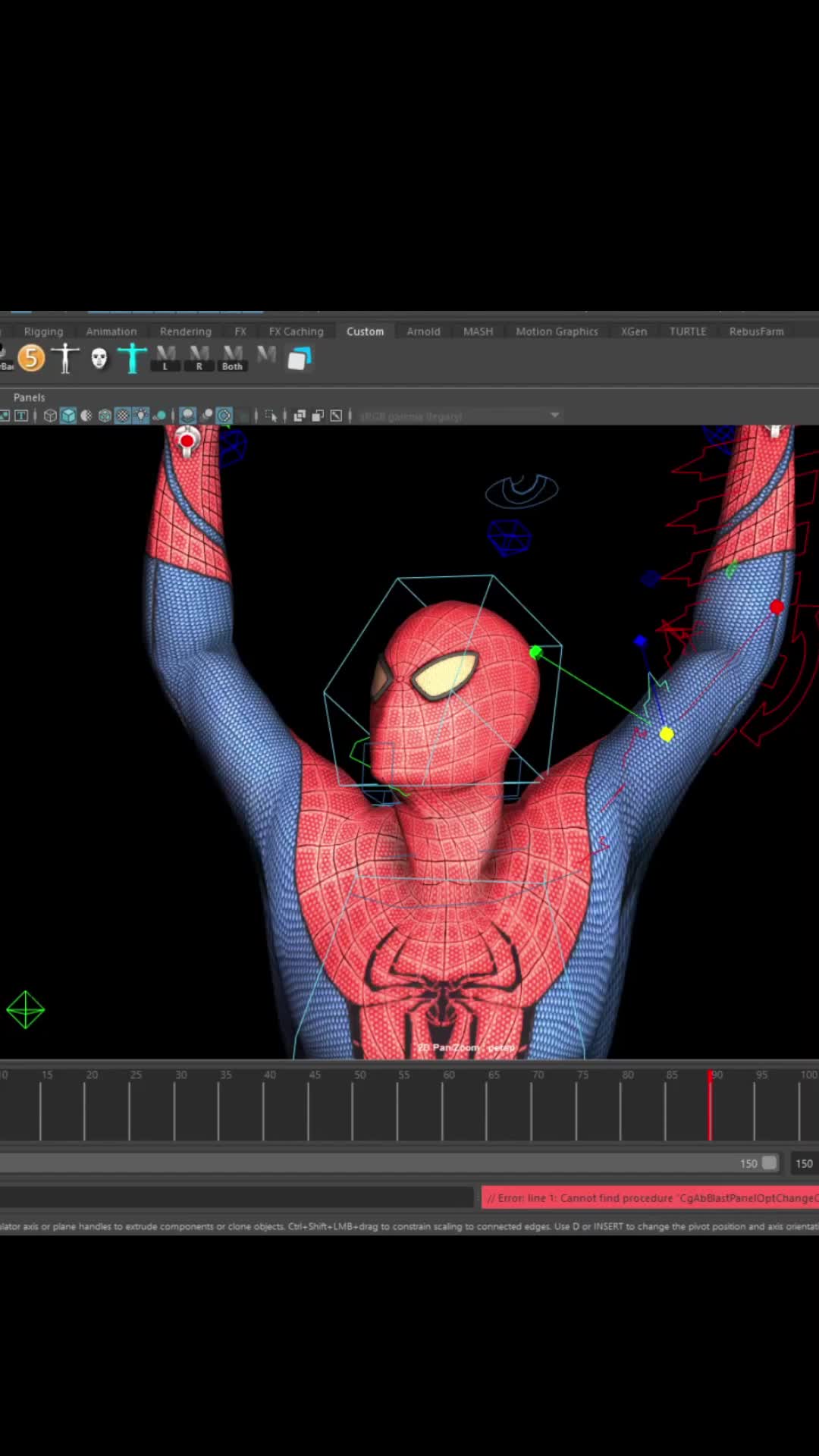Viewport: 819px width, 1456px height.
Task: Toggle half-shaded sphere default material icon
Action: pos(86,416)
